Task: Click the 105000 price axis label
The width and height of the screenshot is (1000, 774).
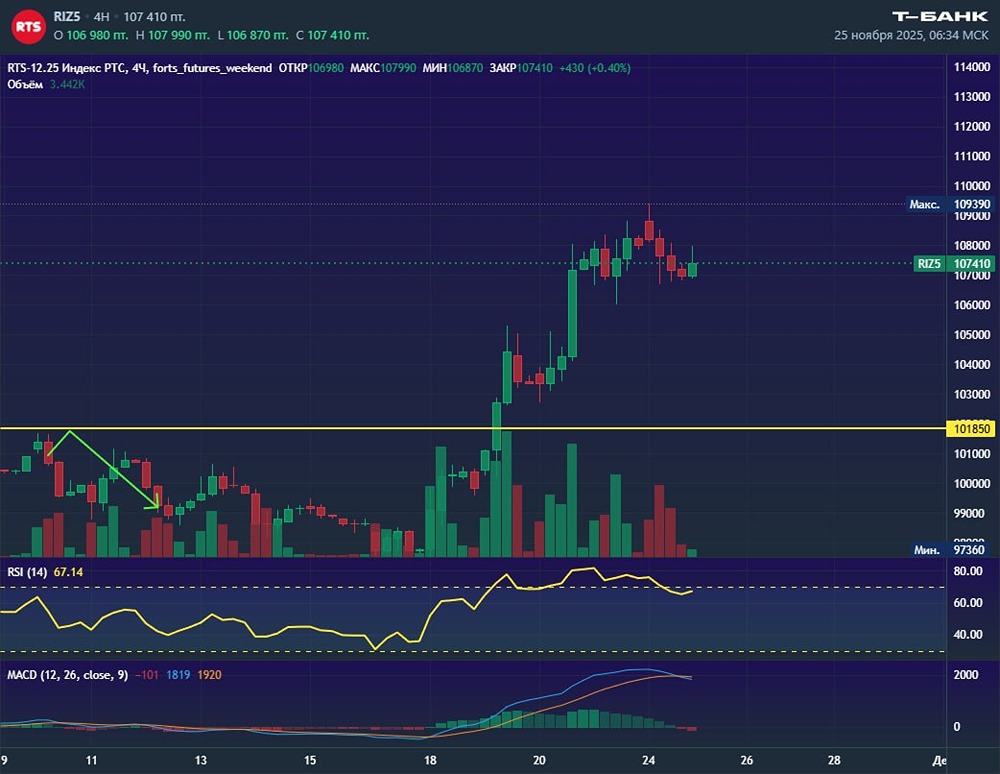Action: (971, 335)
